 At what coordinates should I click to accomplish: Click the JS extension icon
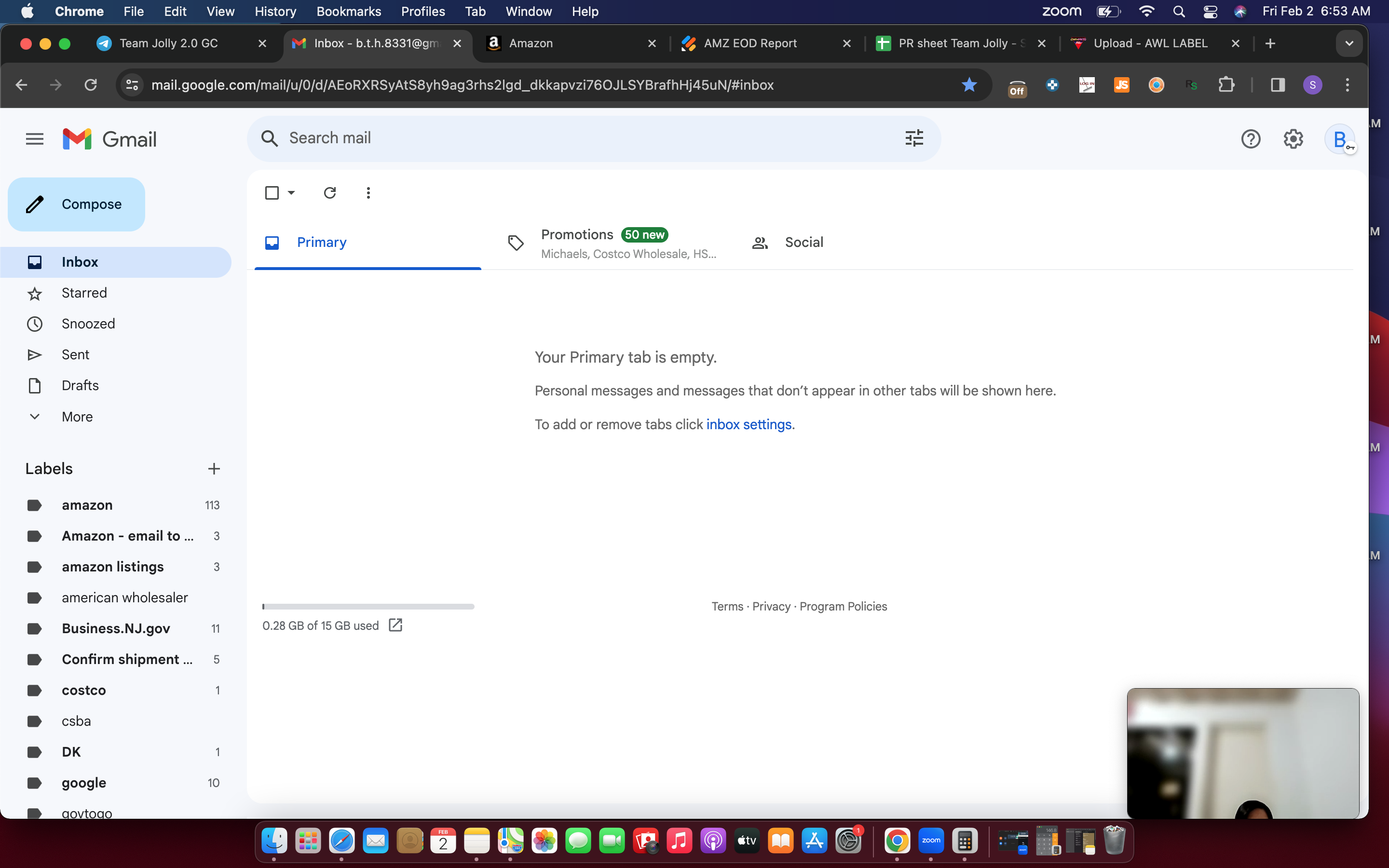coord(1121,85)
